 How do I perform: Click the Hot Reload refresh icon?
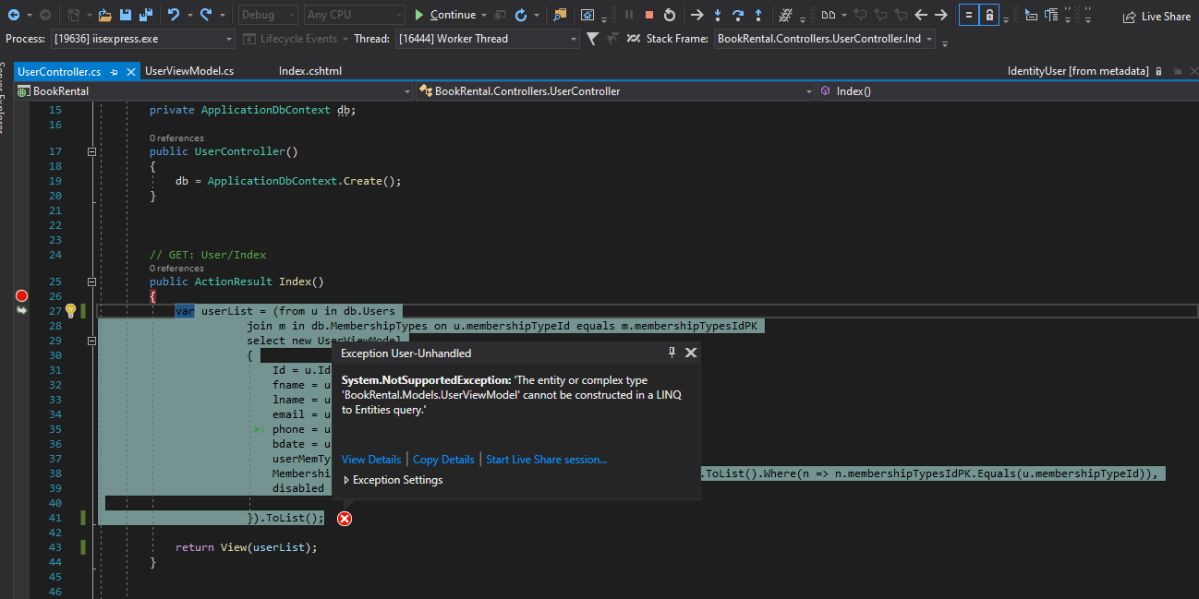pos(521,15)
